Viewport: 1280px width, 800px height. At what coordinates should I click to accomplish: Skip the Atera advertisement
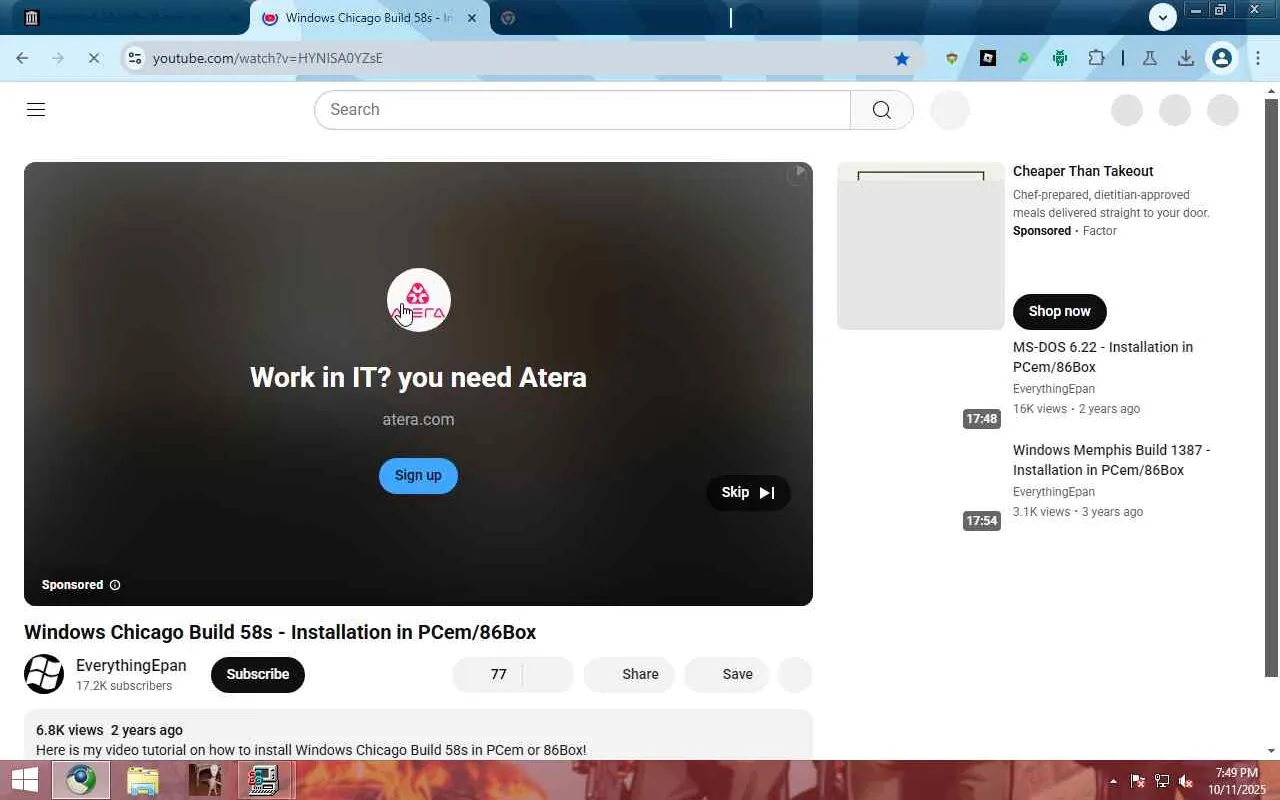tap(748, 493)
